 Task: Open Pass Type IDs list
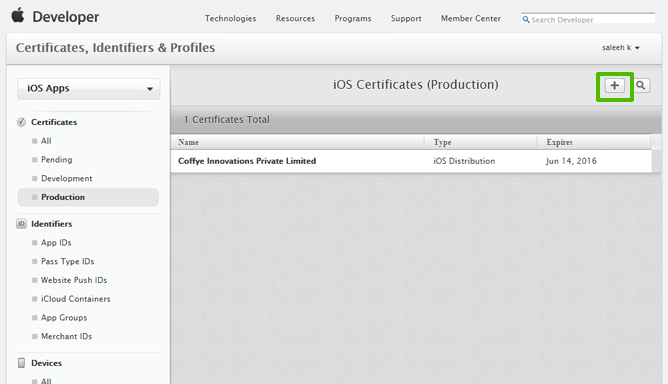[67, 261]
